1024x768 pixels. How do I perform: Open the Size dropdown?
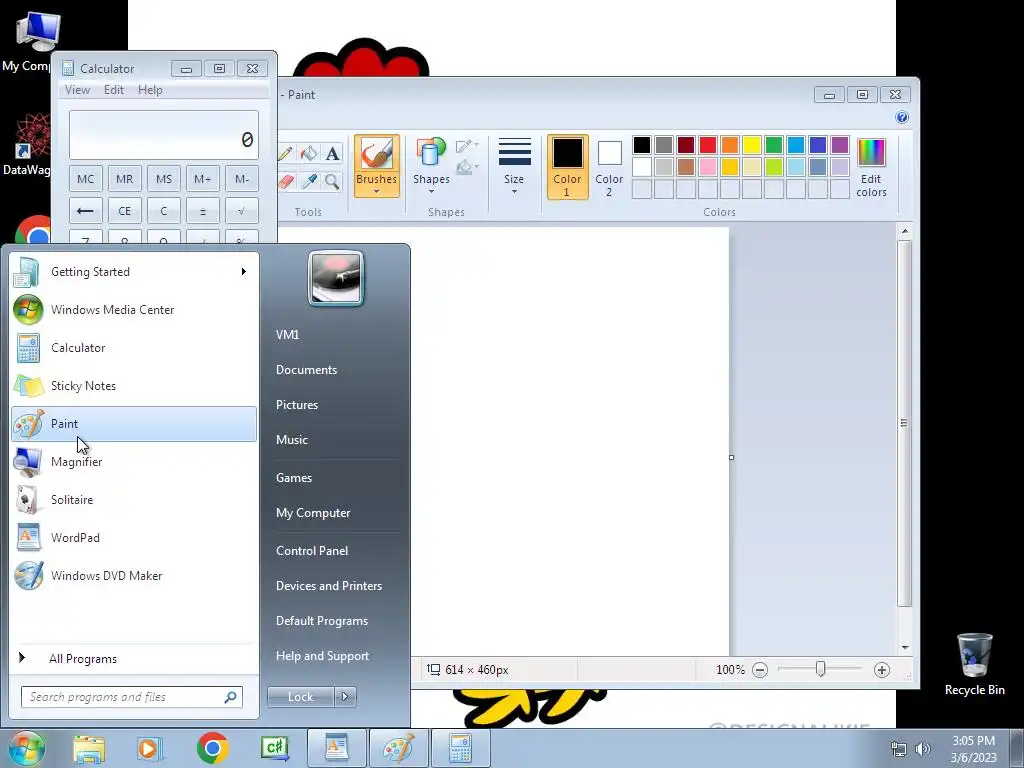coord(514,166)
